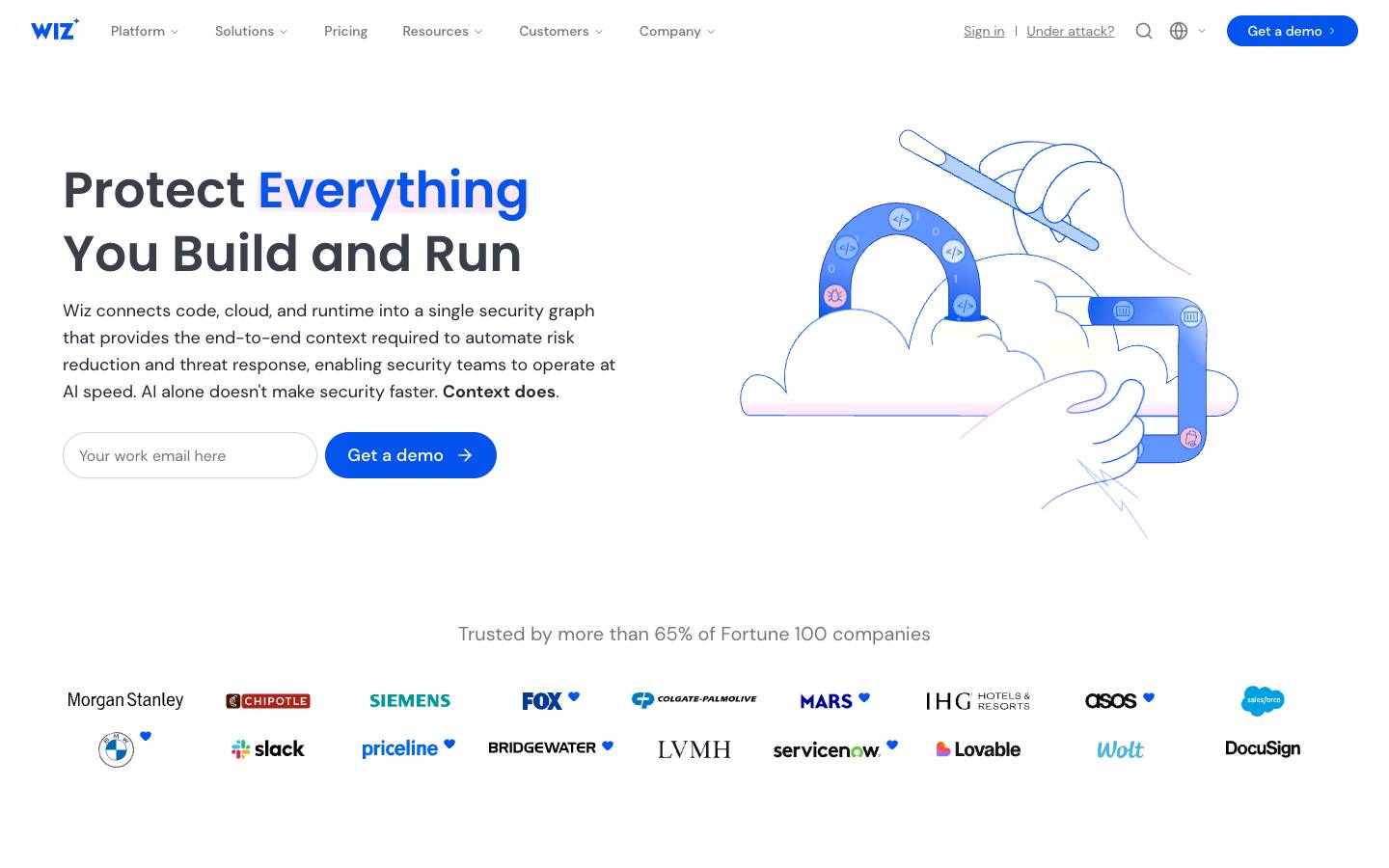
Task: Open the site search magnifier icon
Action: 1144,31
